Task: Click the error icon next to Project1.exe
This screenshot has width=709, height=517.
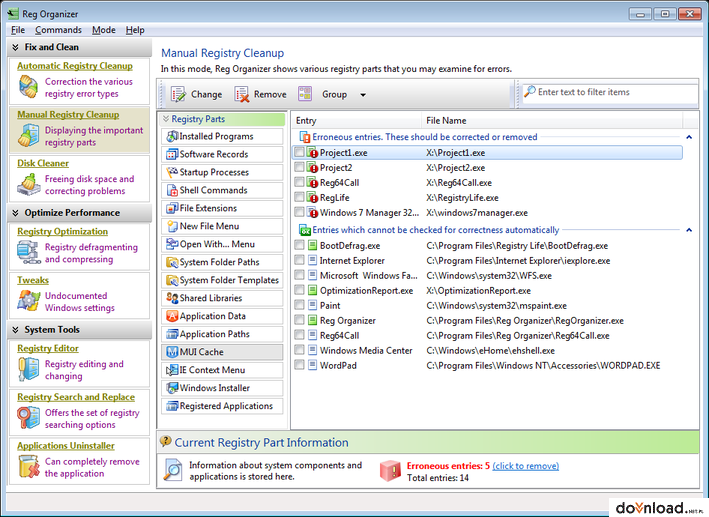Action: click(x=312, y=153)
